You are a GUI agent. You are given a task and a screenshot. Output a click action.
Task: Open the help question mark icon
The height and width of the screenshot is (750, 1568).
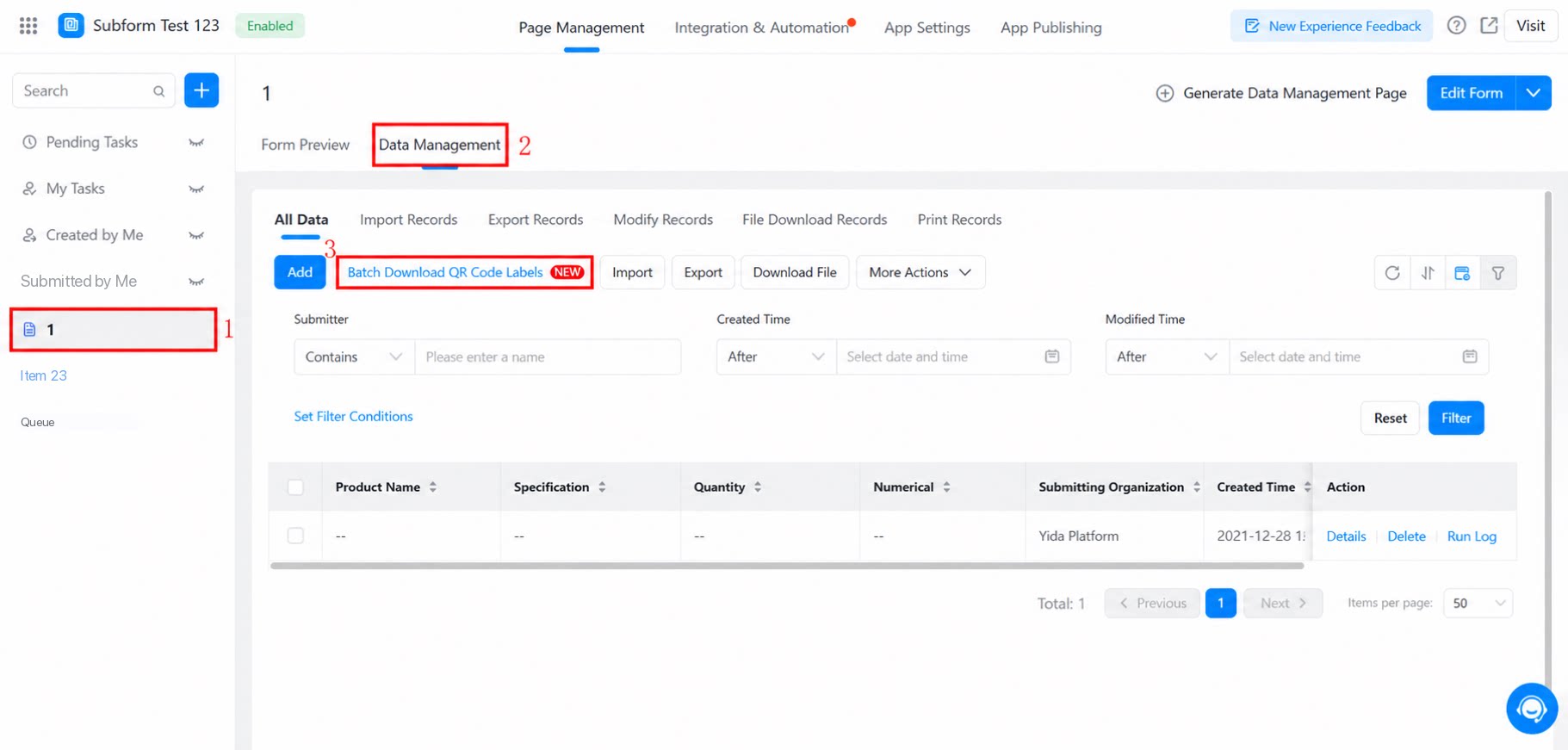[x=1456, y=26]
